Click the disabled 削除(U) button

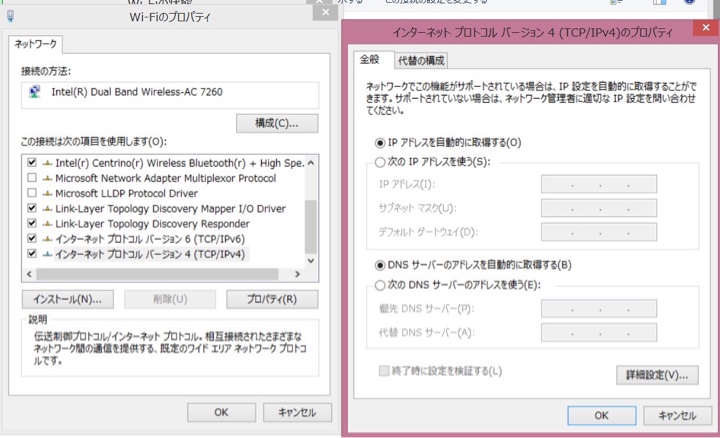coord(170,299)
